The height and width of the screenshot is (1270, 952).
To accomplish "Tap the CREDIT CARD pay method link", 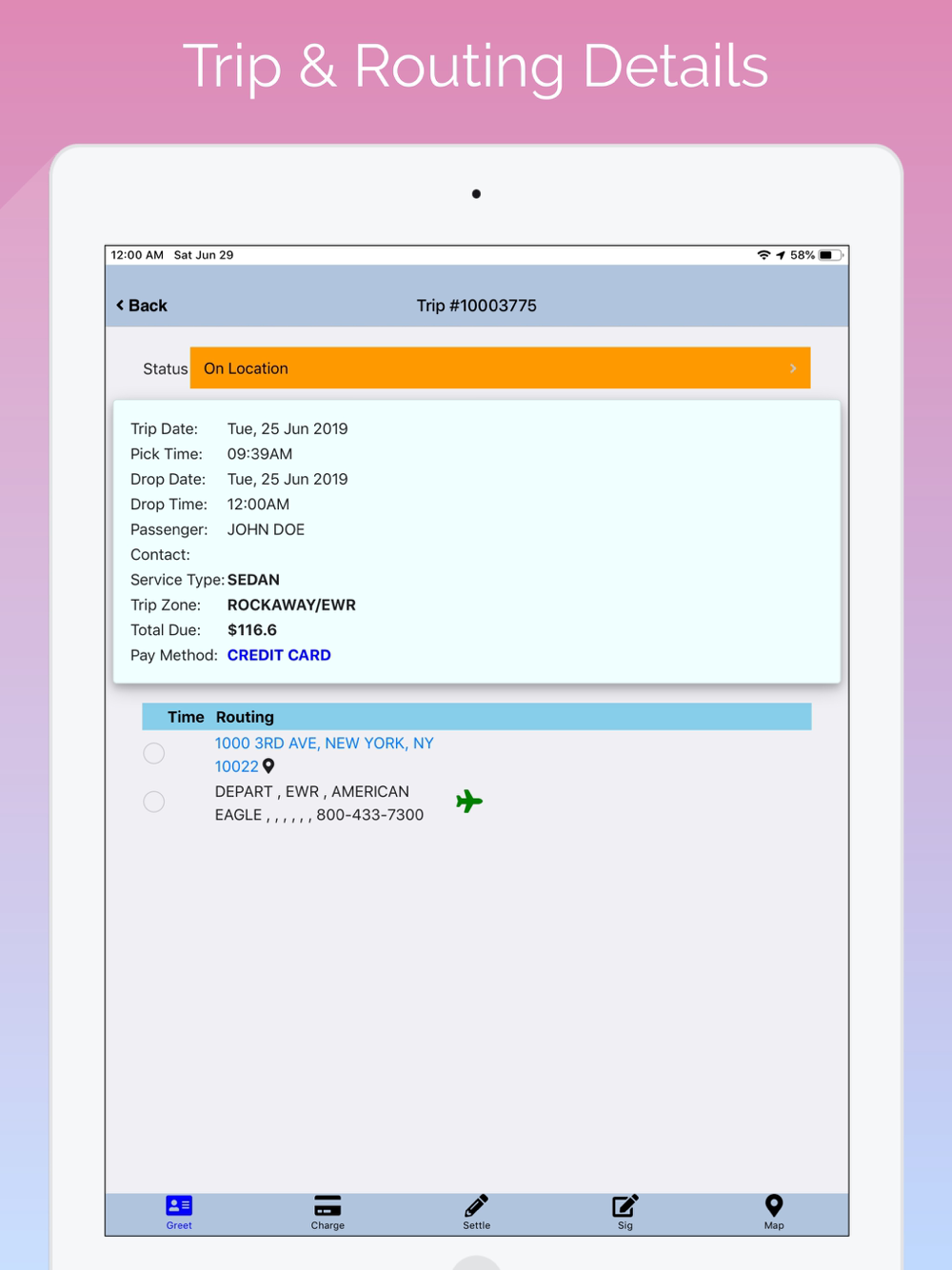I will [x=279, y=655].
